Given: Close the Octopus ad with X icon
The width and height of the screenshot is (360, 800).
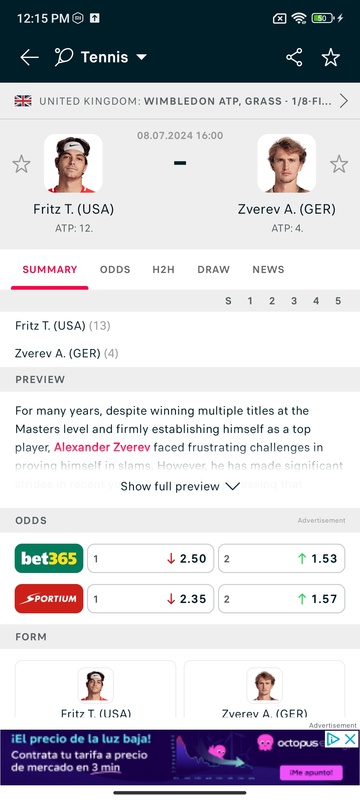Looking at the screenshot, I should 350,739.
